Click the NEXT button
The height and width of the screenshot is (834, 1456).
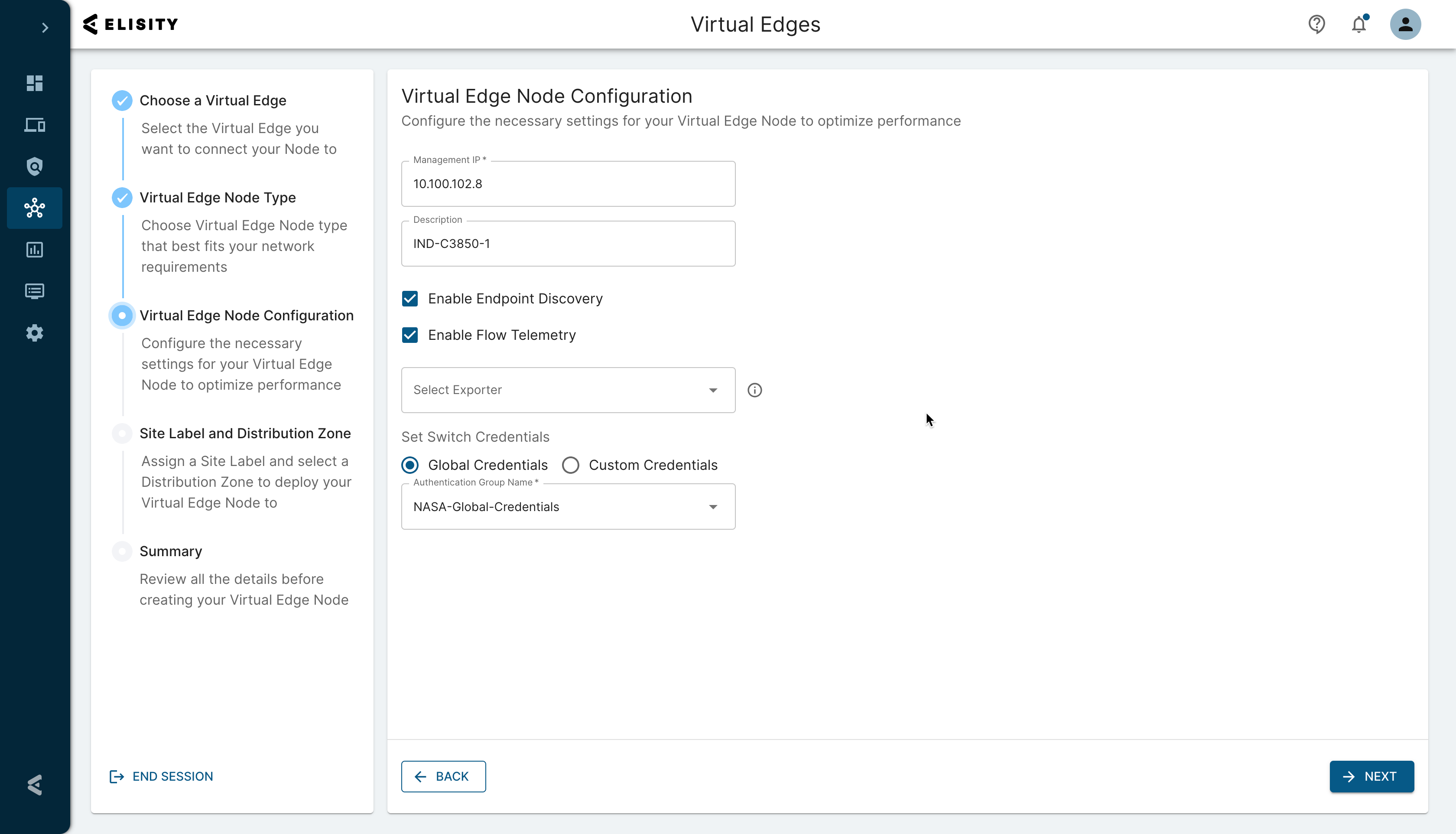1371,776
